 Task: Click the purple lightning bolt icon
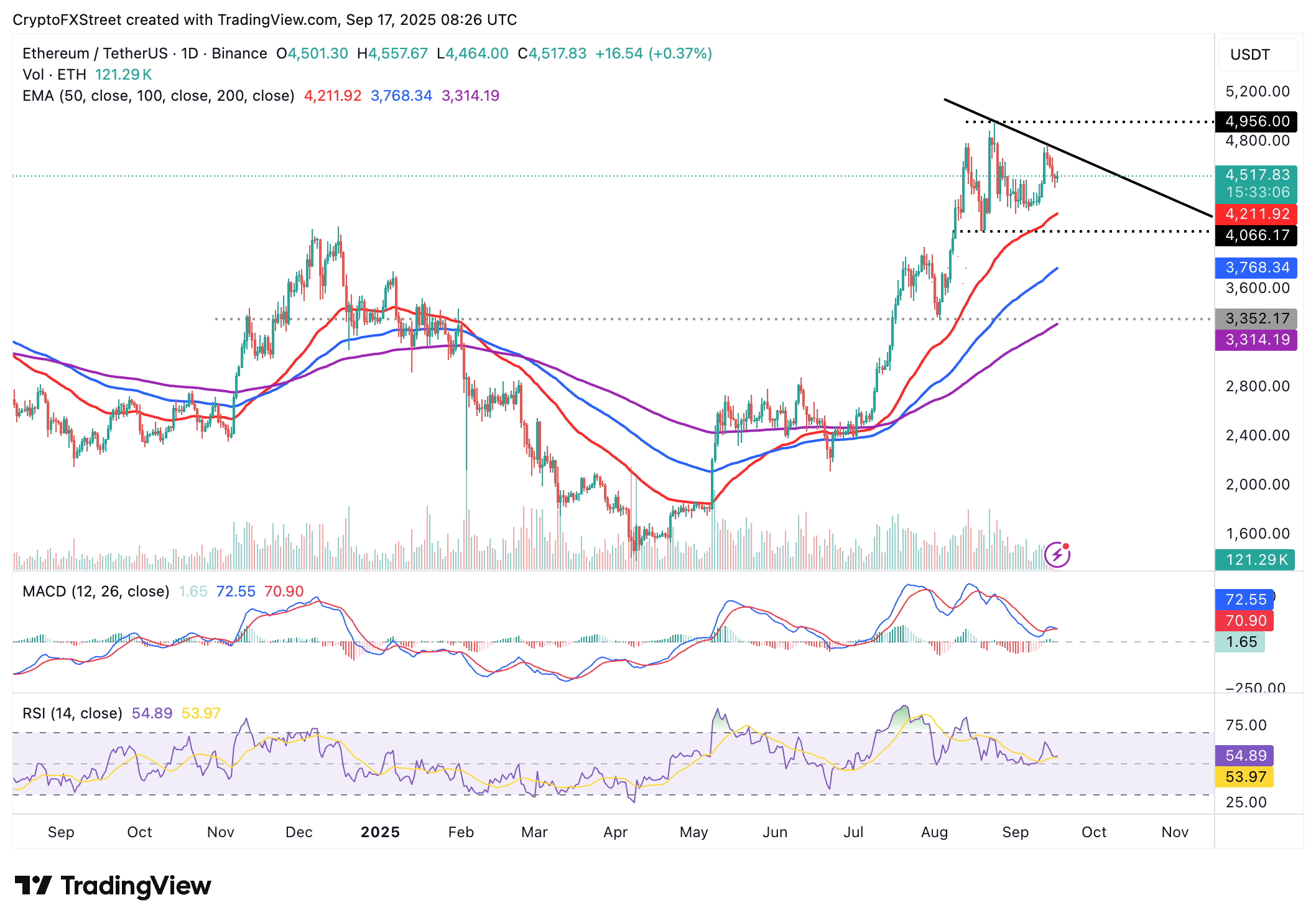tap(1057, 555)
